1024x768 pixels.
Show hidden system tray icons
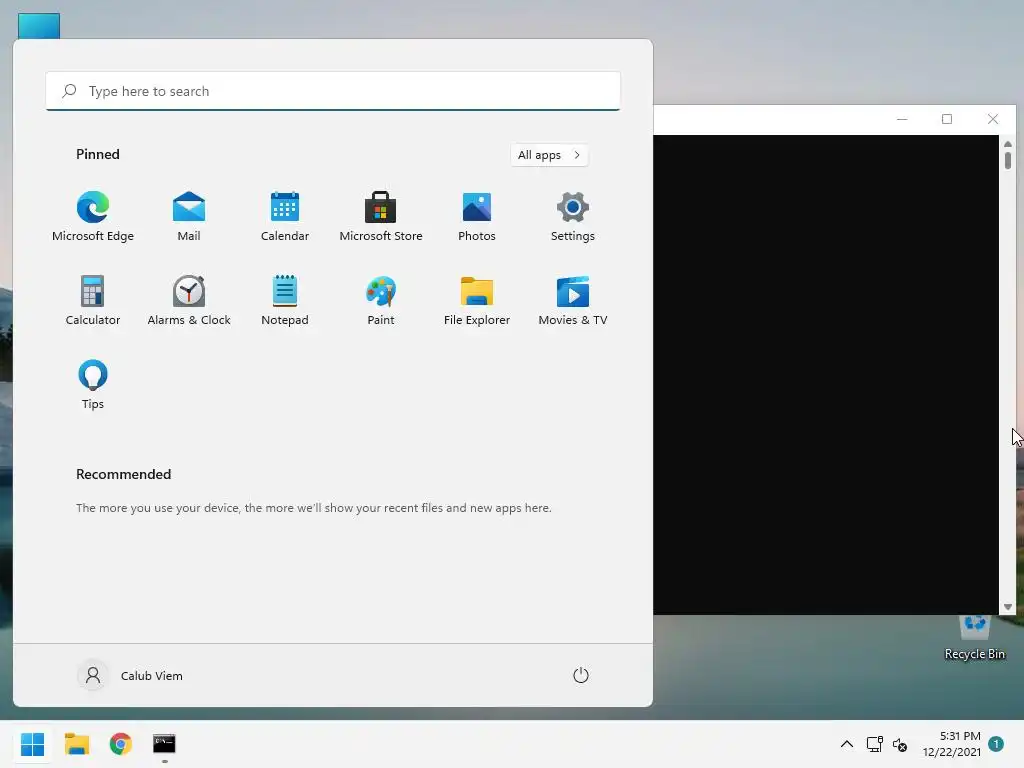846,744
